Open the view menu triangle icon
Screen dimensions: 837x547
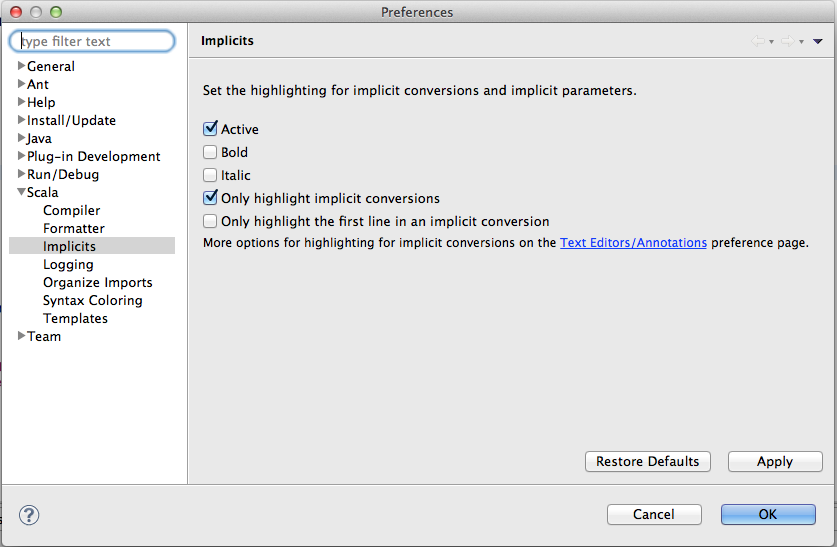[x=818, y=41]
